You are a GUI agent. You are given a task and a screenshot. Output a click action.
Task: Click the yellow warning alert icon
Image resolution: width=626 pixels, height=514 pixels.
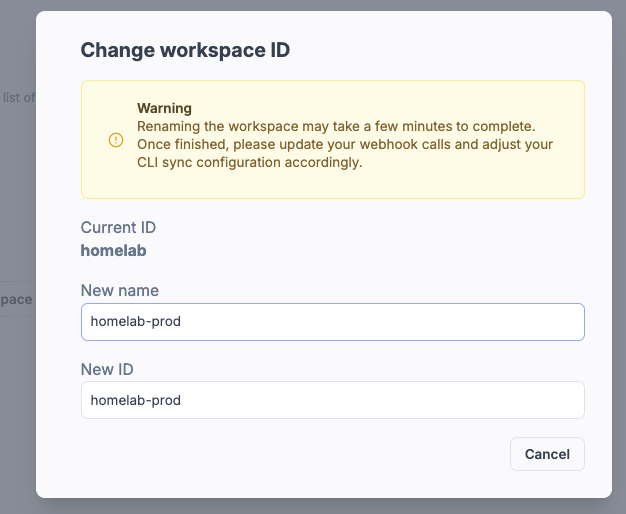tap(116, 140)
